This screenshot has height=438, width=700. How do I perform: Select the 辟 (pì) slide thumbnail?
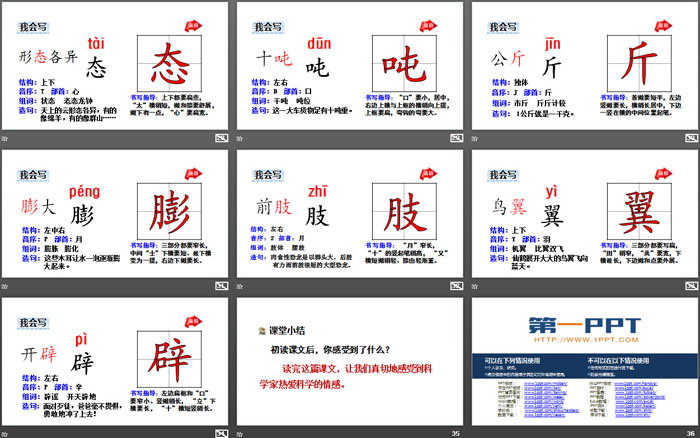(115, 362)
